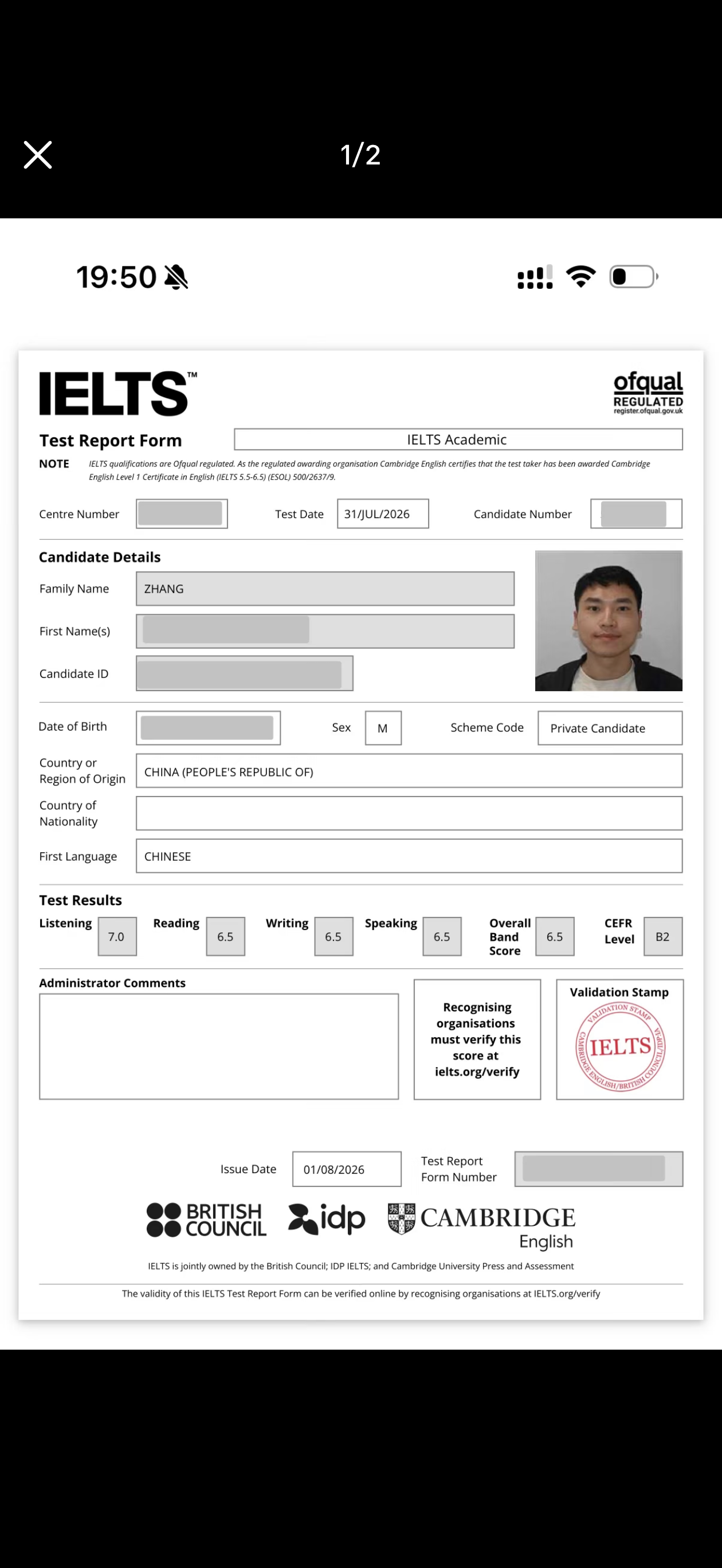Tap the Cambridge English logo
722x1568 pixels.
click(481, 1226)
